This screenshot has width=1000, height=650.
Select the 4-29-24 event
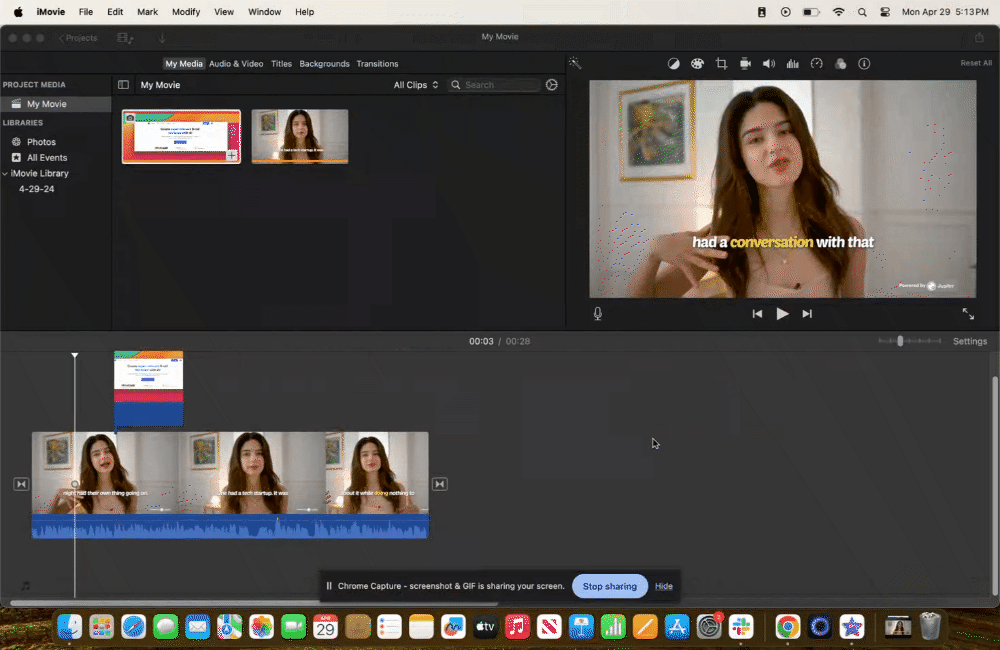click(x=36, y=189)
